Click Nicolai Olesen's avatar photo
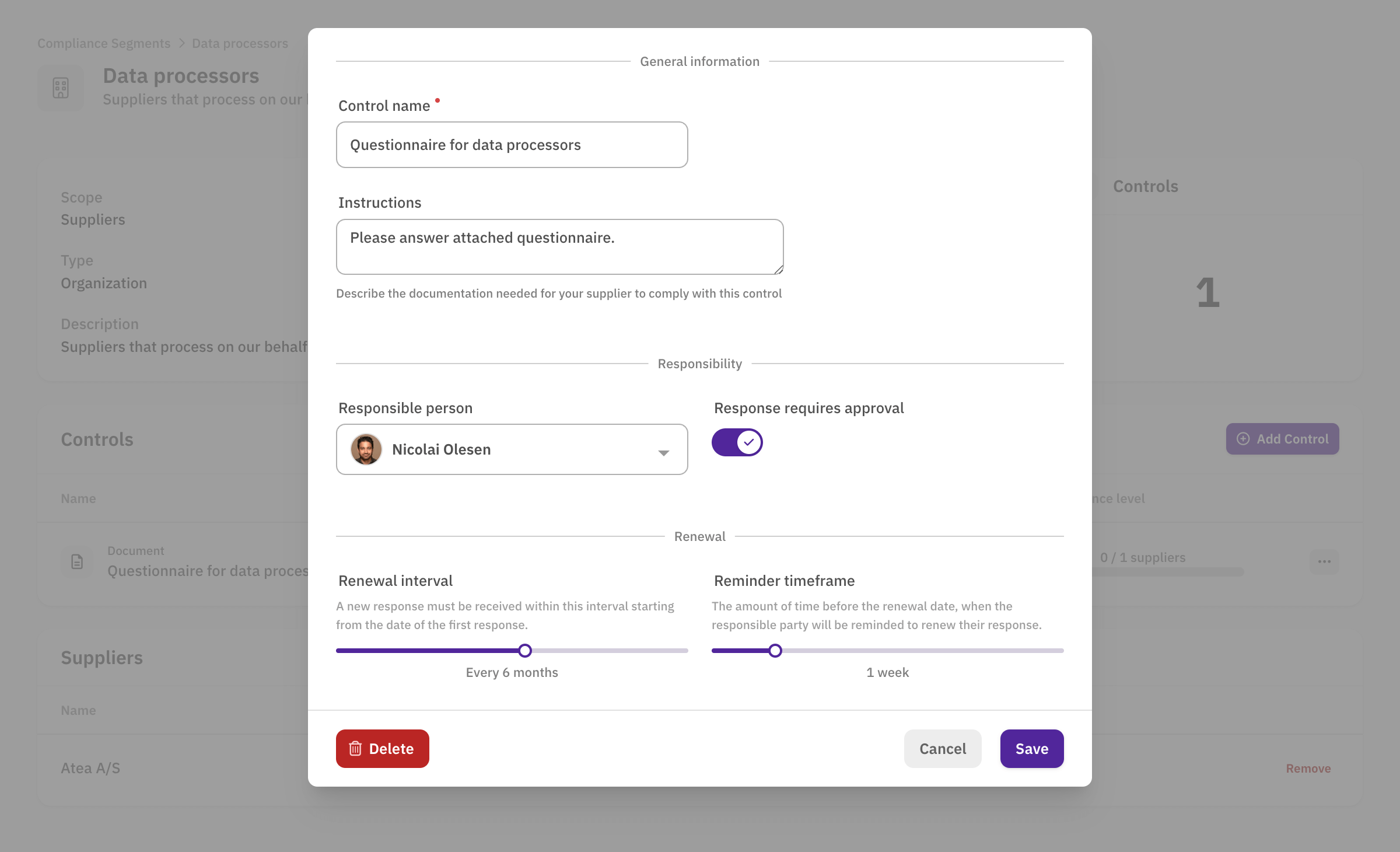The width and height of the screenshot is (1400, 852). click(366, 449)
